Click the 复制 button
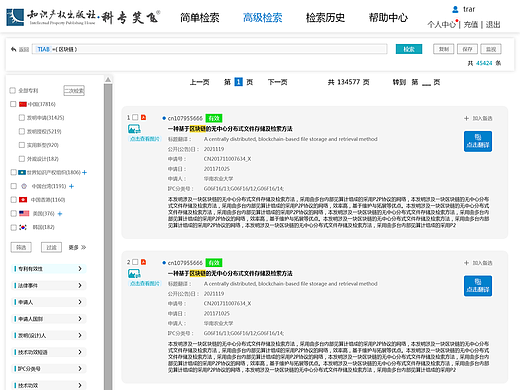This screenshot has height=390, width=520. point(444,49)
